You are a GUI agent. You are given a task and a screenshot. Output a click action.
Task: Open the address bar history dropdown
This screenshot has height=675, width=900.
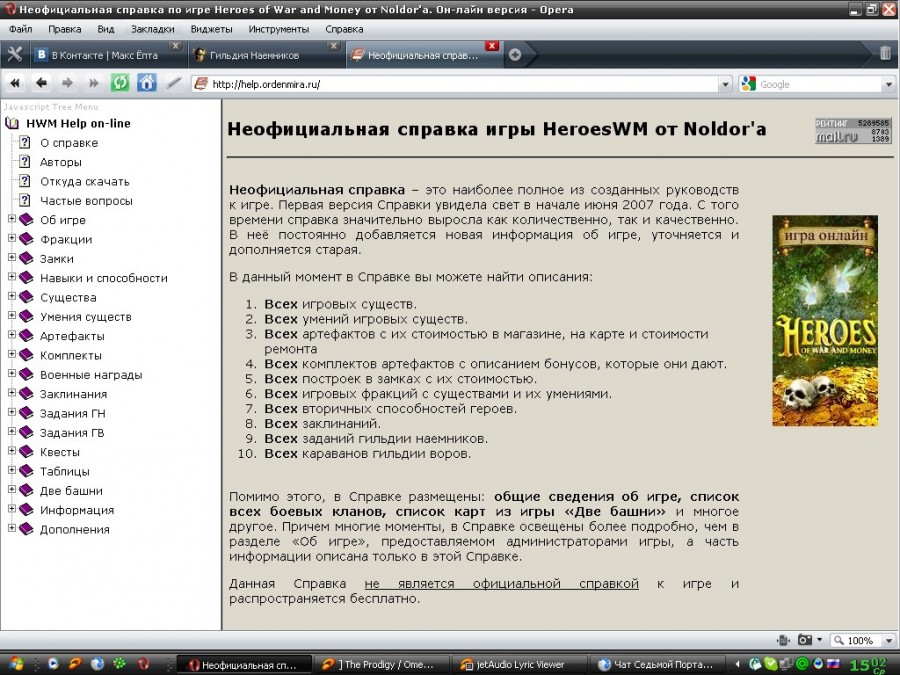[x=726, y=84]
